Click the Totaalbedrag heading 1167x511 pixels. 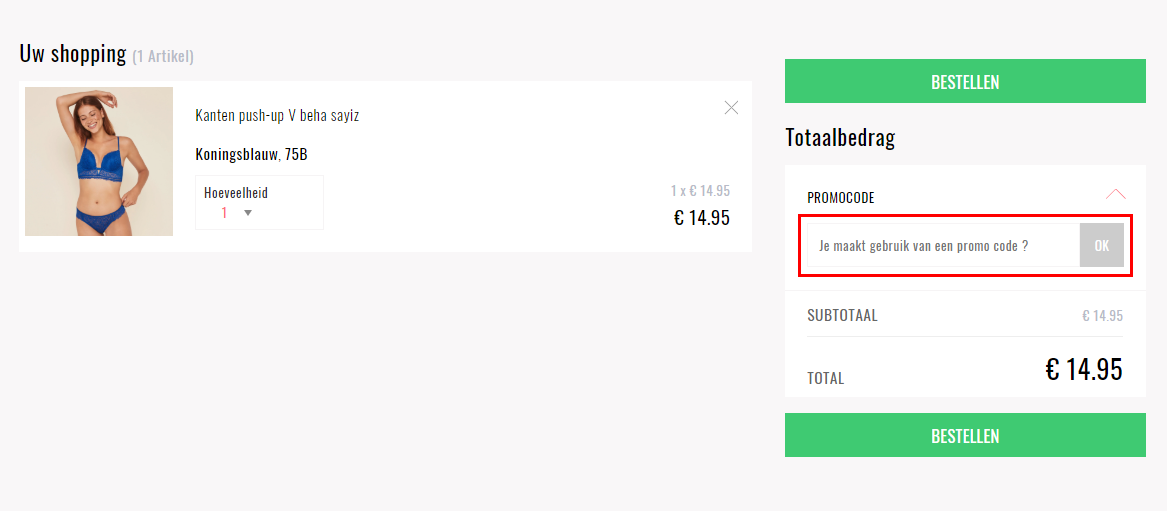pyautogui.click(x=840, y=137)
